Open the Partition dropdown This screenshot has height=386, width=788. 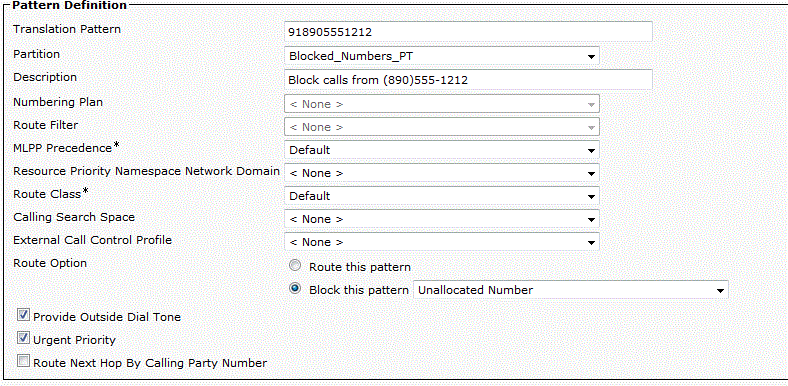coord(442,56)
